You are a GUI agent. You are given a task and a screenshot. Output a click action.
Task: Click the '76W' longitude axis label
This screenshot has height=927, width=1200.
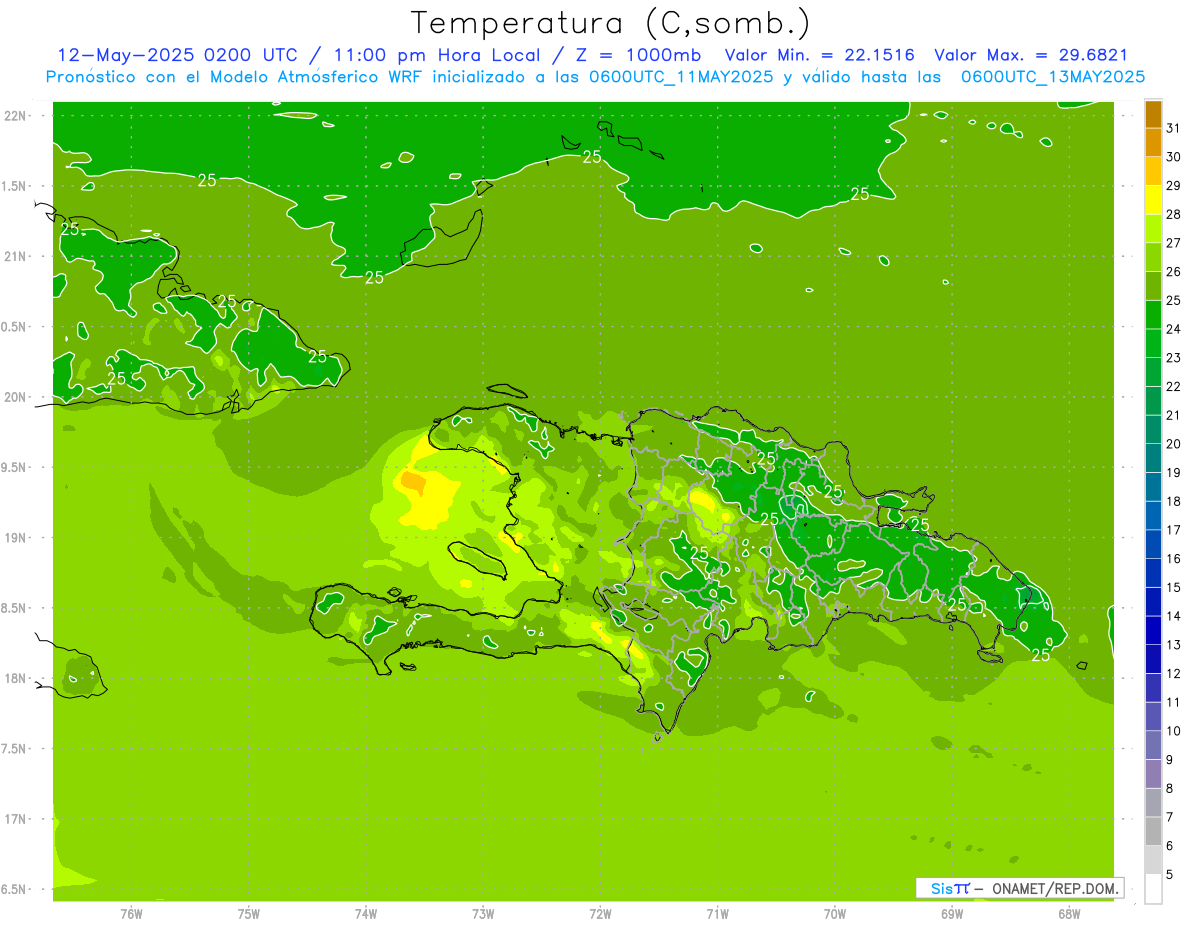pos(131,914)
